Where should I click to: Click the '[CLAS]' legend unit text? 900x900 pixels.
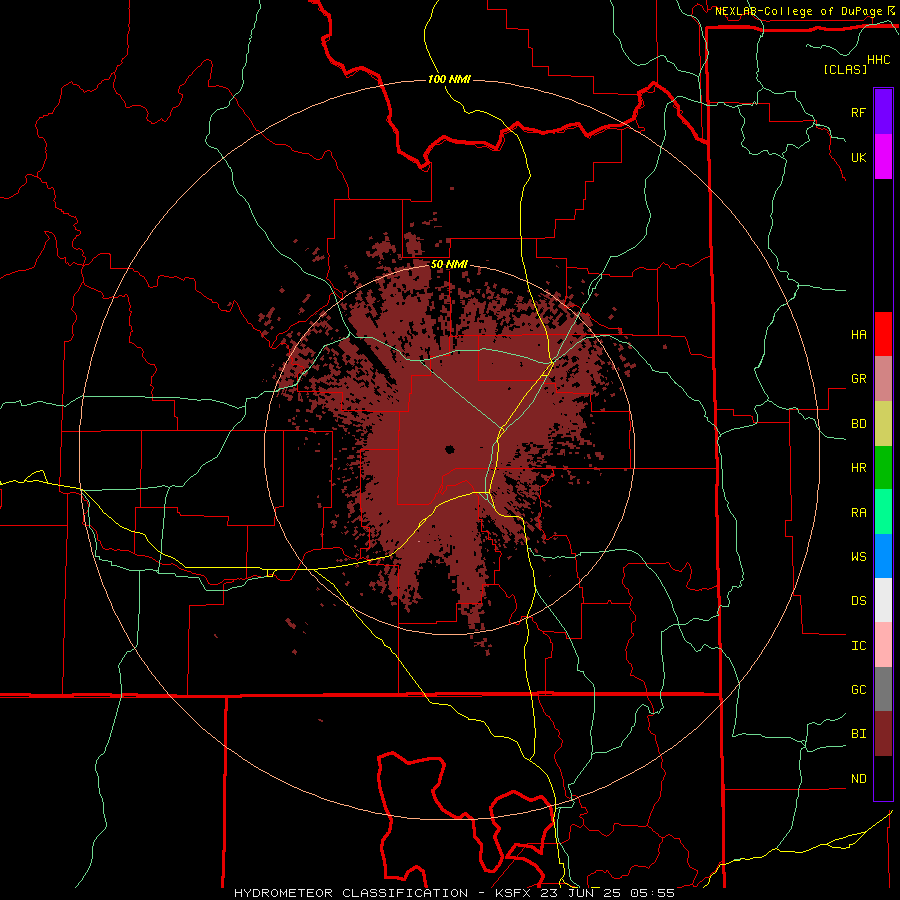coord(845,69)
